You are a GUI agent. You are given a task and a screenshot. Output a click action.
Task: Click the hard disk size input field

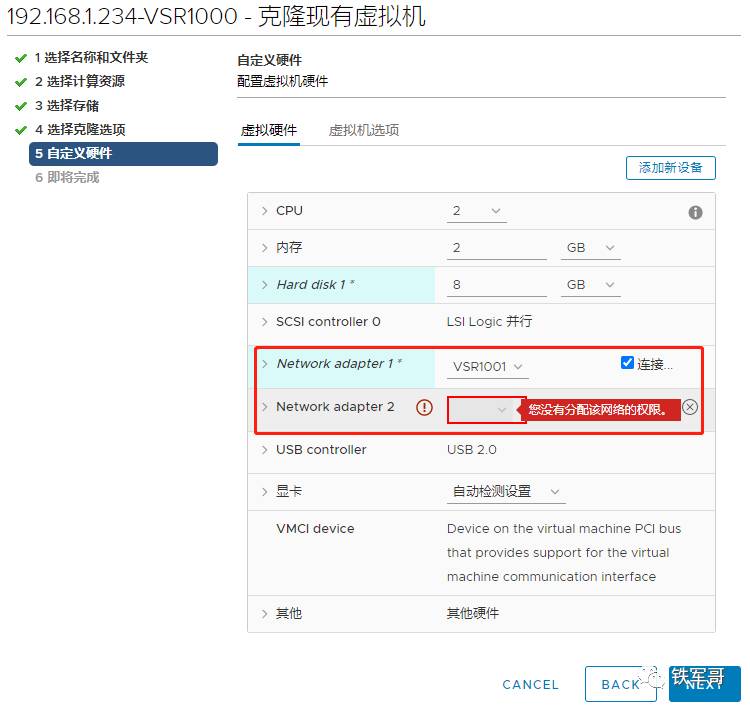pyautogui.click(x=496, y=285)
